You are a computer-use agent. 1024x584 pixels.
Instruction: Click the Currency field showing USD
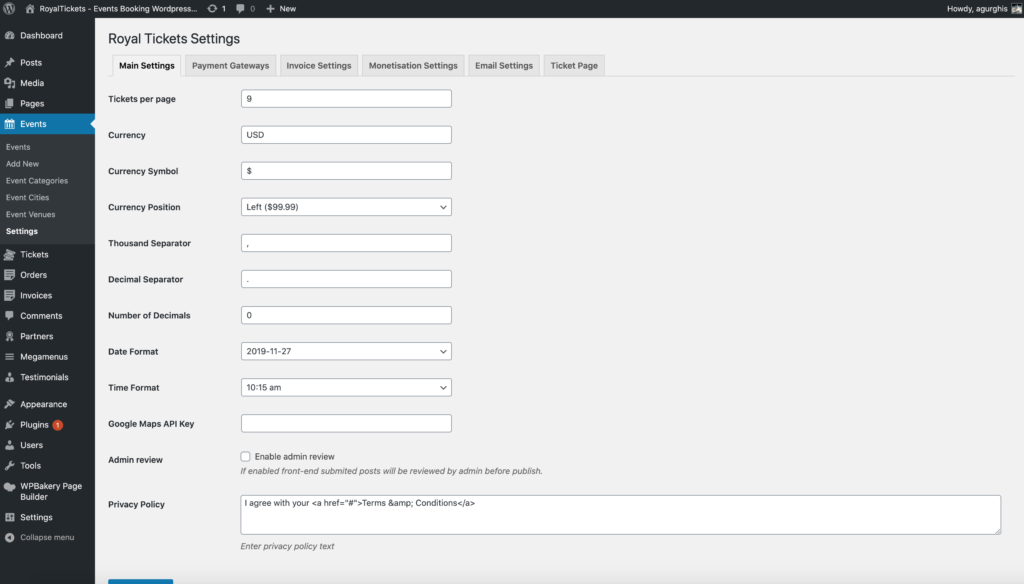coord(346,135)
